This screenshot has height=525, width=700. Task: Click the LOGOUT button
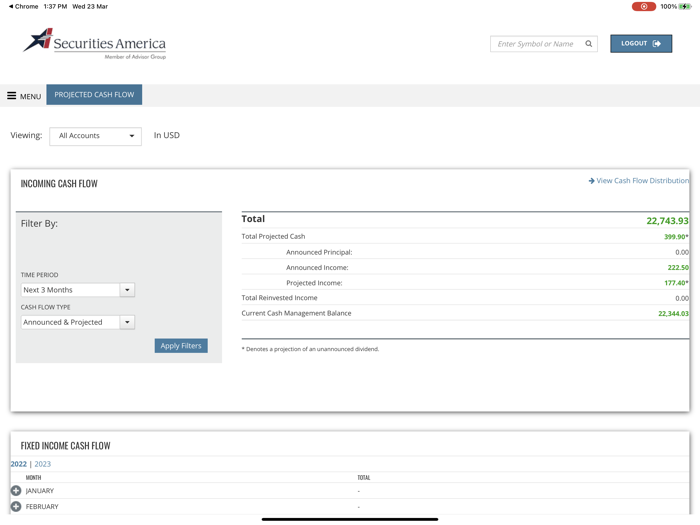tap(641, 44)
